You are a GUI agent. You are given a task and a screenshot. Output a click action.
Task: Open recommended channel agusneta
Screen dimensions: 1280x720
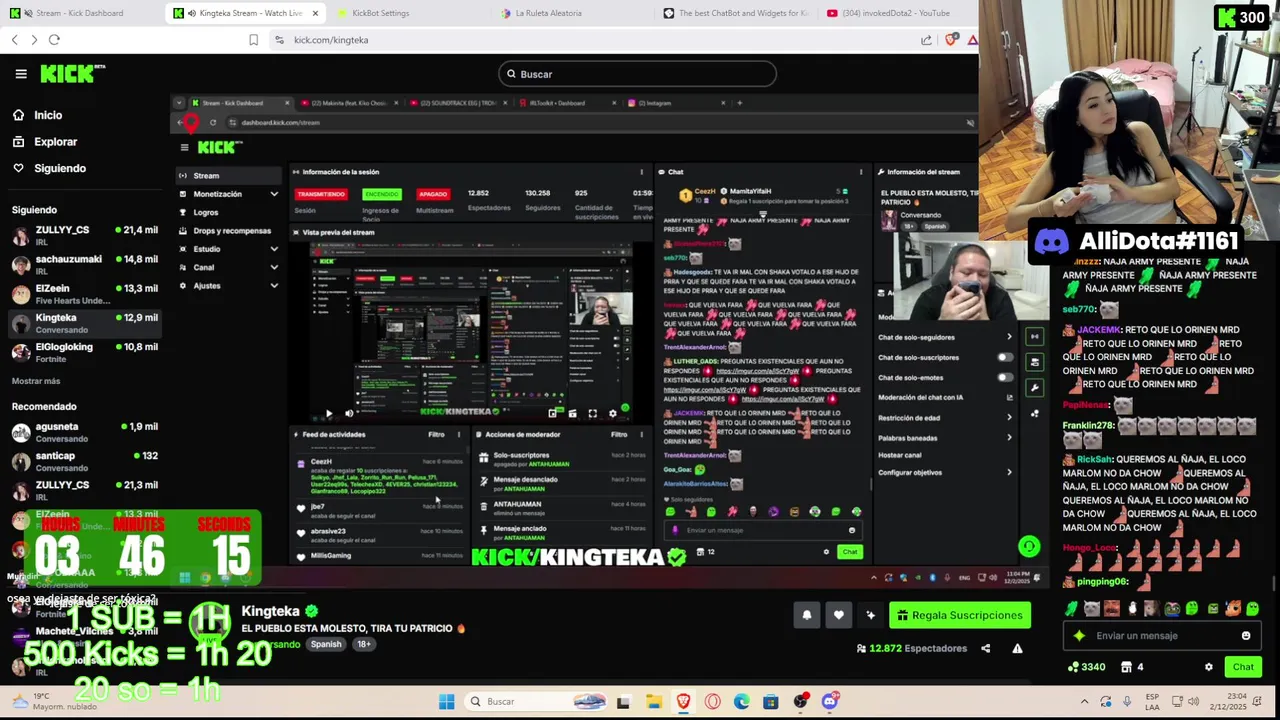click(85, 432)
